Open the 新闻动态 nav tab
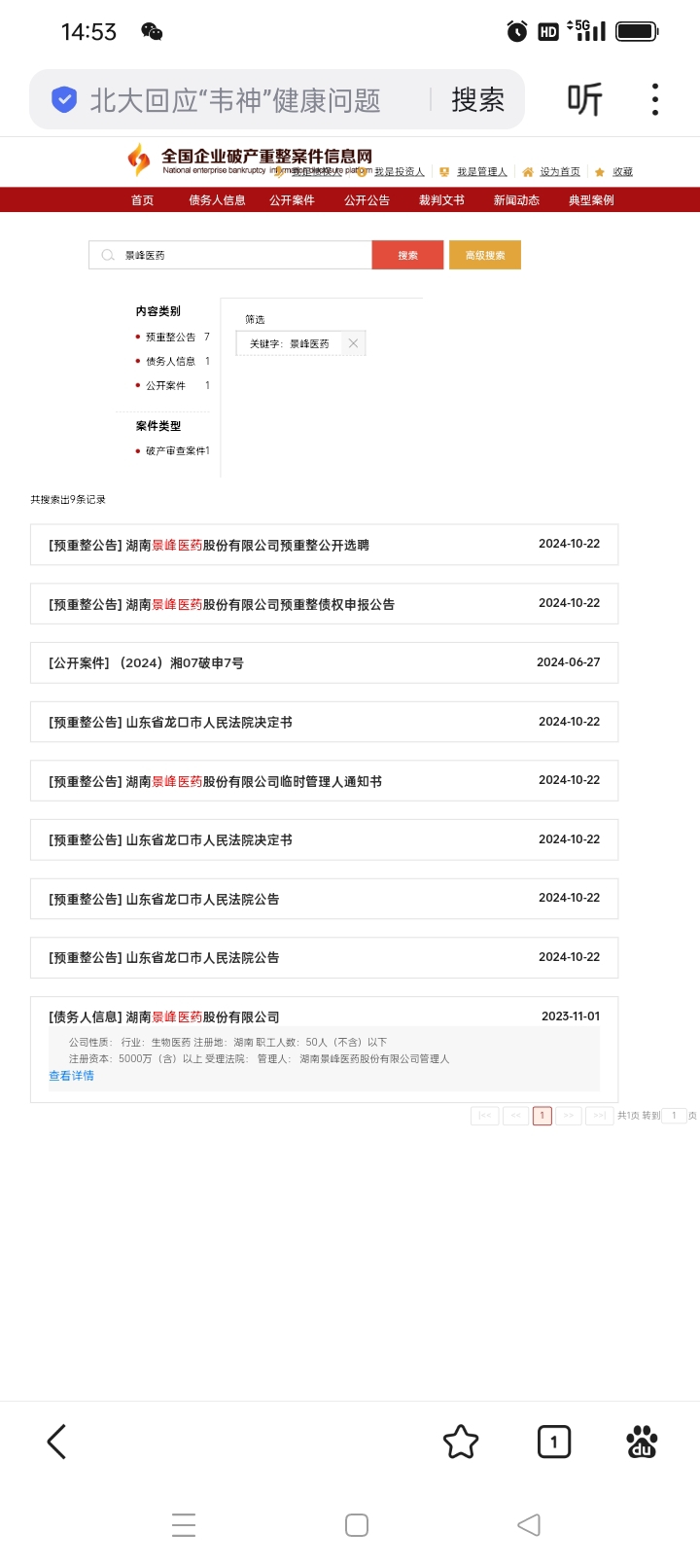Screen dimensions: 700x1568 516,200
